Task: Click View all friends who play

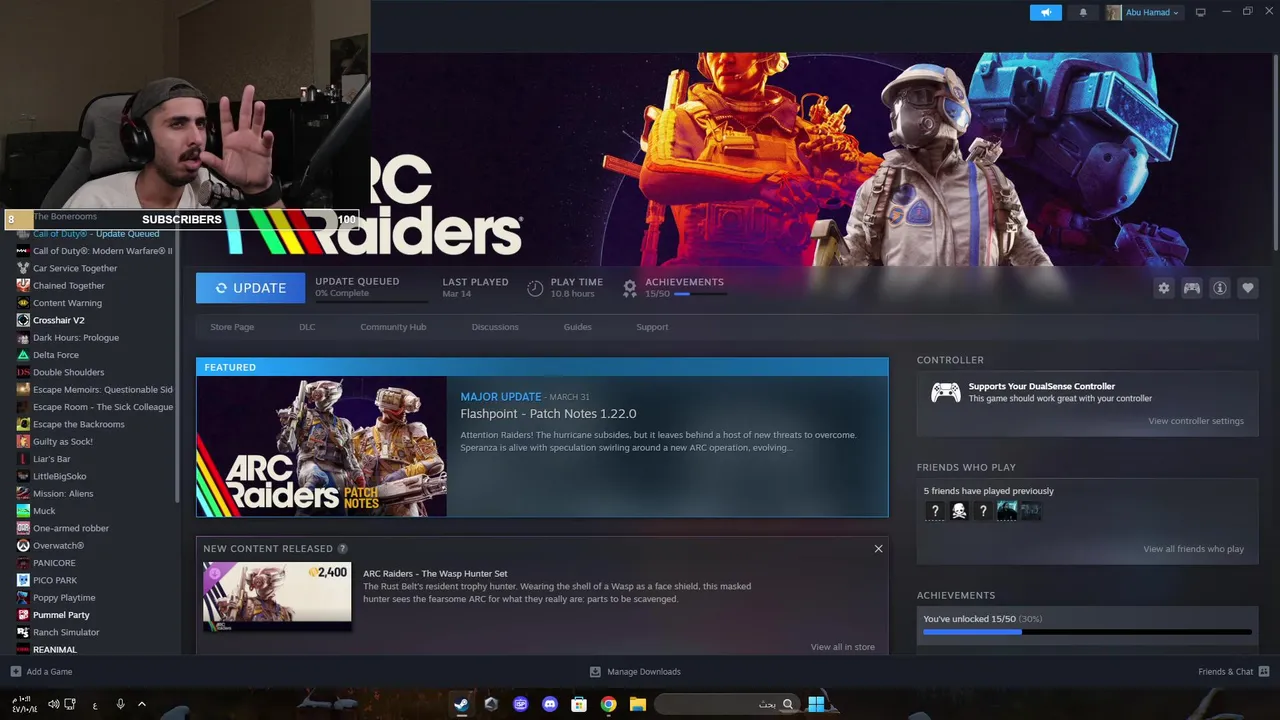Action: (1194, 549)
